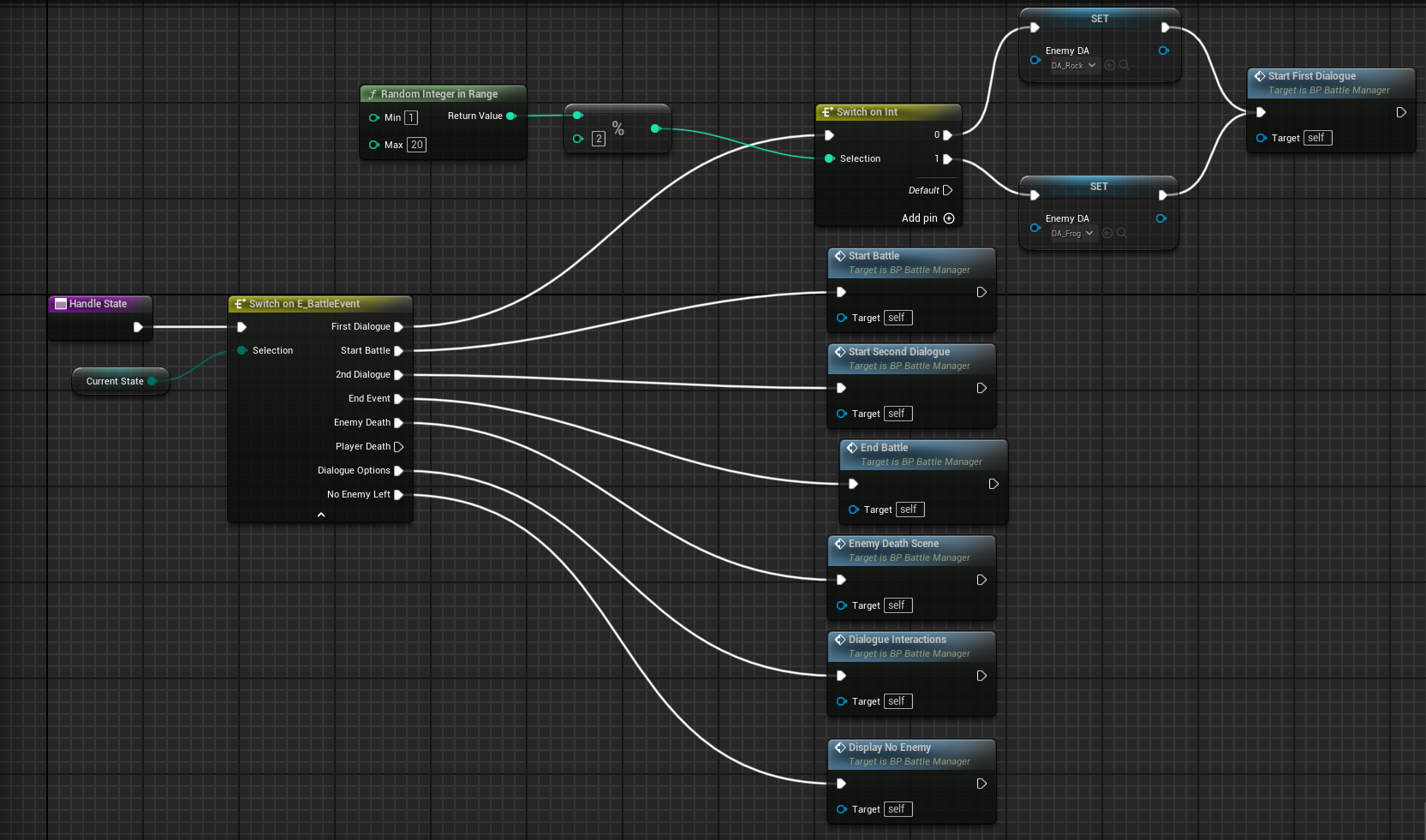This screenshot has width=1426, height=840.
Task: Click Handle State event exec output pin
Action: [x=138, y=327]
